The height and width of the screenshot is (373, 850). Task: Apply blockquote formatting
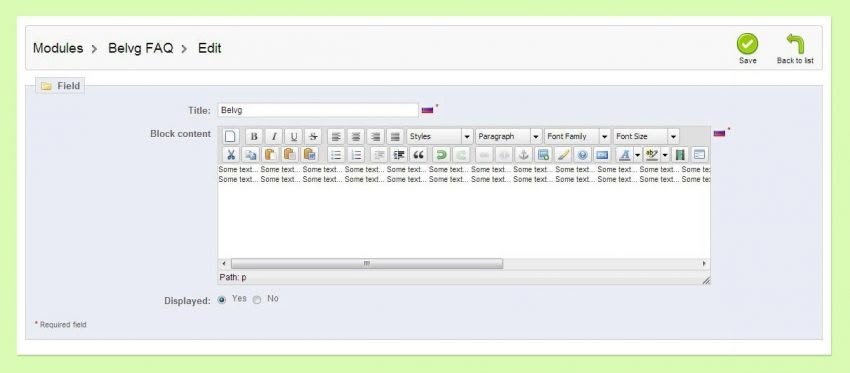[418, 155]
